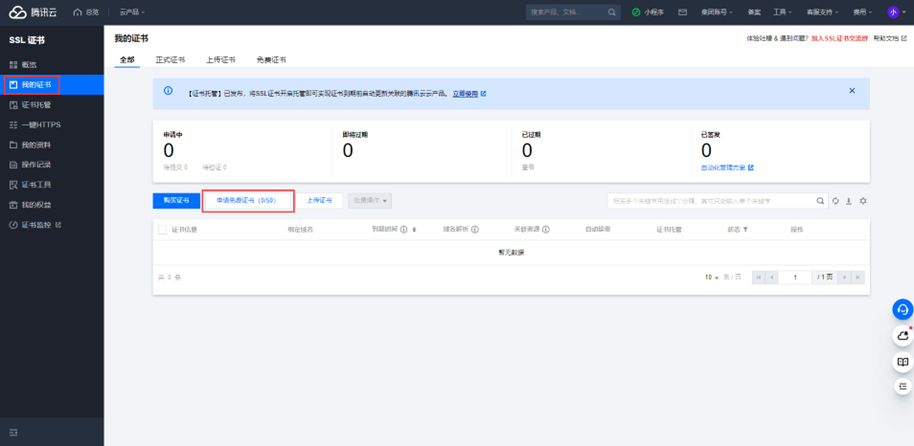Refresh the certificate list

click(835, 201)
